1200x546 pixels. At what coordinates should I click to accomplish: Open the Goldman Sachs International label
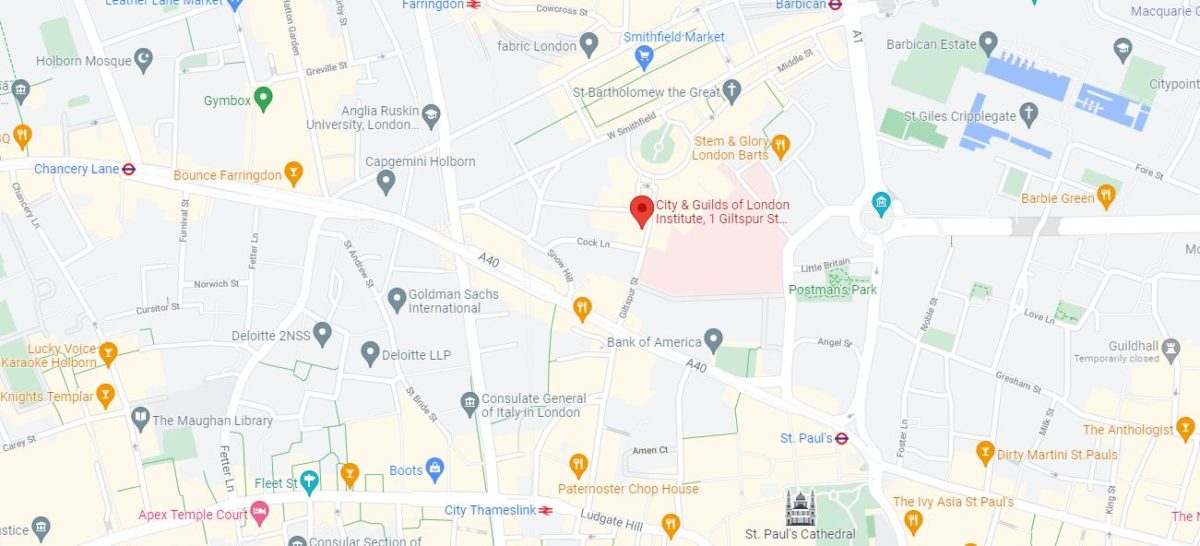445,301
